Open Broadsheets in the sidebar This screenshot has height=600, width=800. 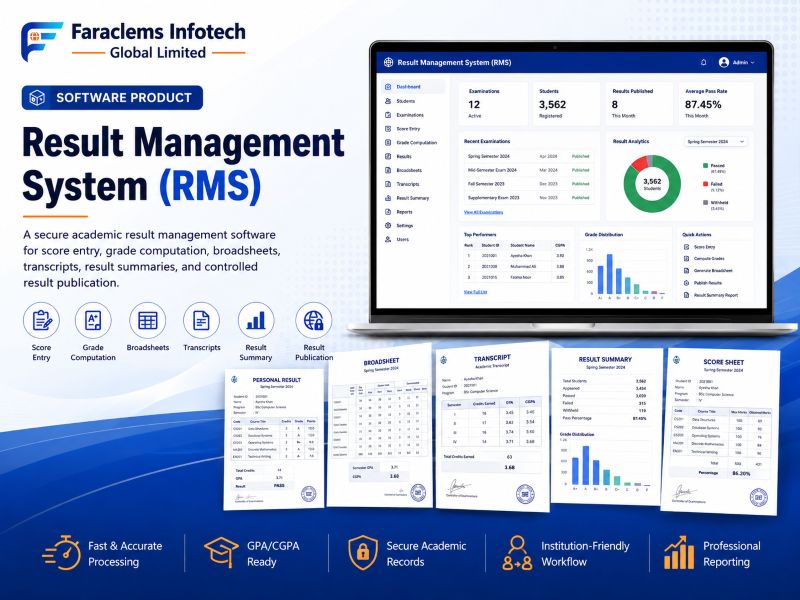pos(409,170)
